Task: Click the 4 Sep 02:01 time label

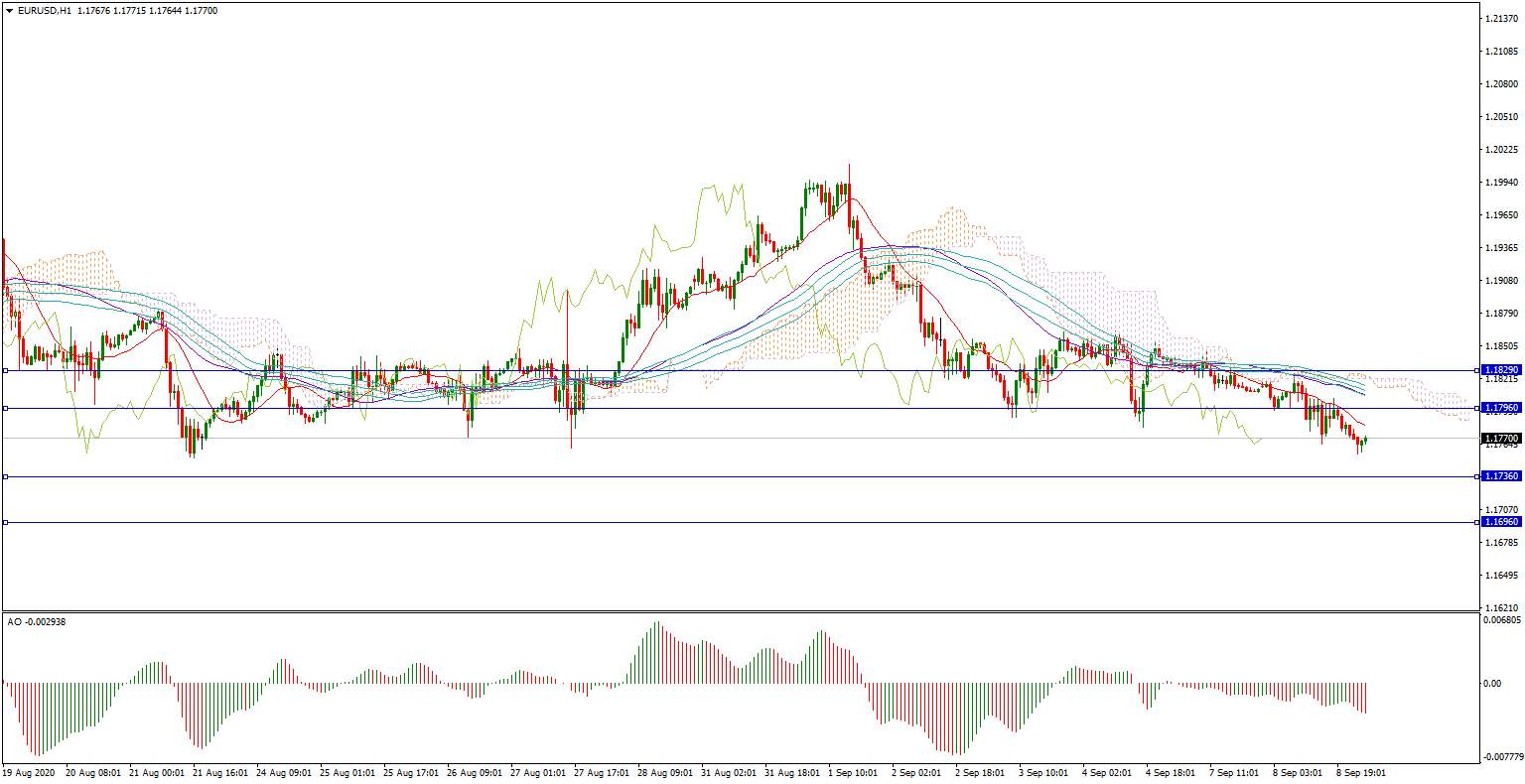Action: pos(1107,772)
